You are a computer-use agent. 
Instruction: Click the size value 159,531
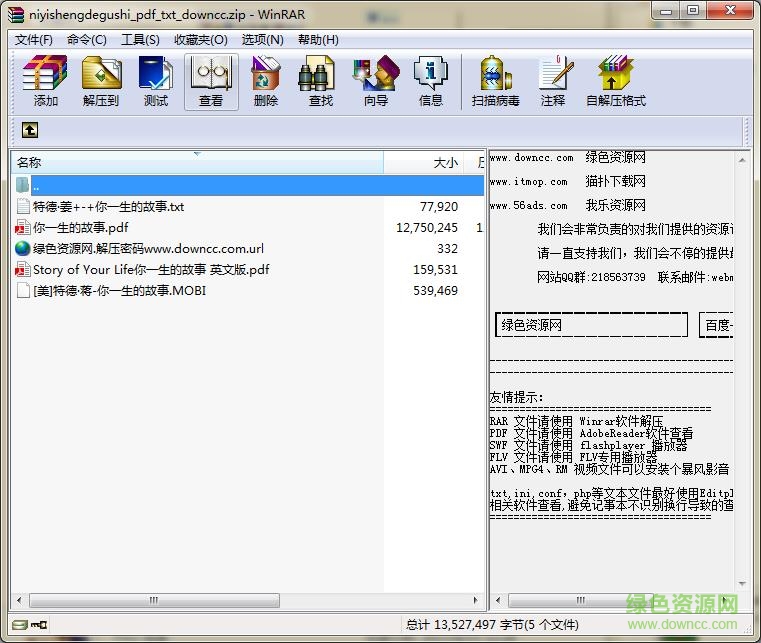pyautogui.click(x=435, y=269)
